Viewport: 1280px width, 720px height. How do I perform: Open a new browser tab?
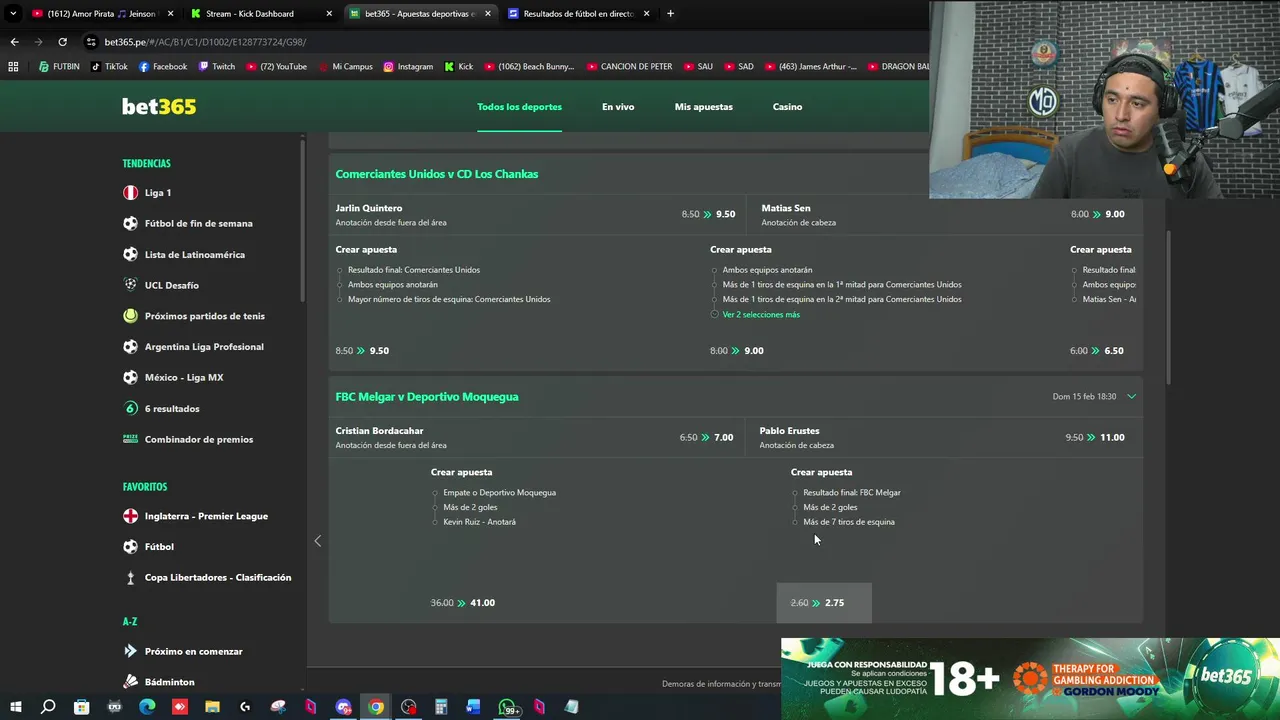coord(670,14)
